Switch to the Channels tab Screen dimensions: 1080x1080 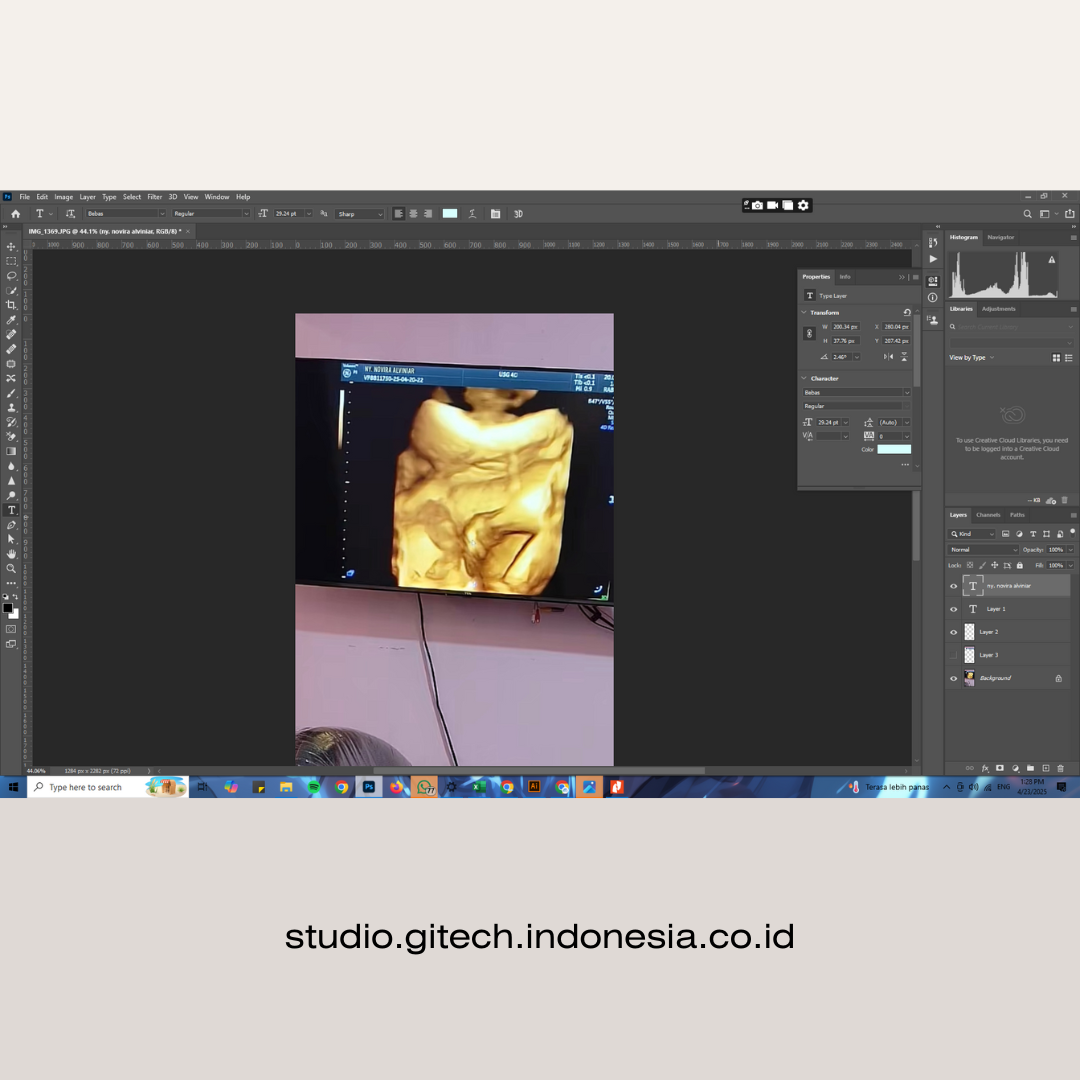pos(987,515)
